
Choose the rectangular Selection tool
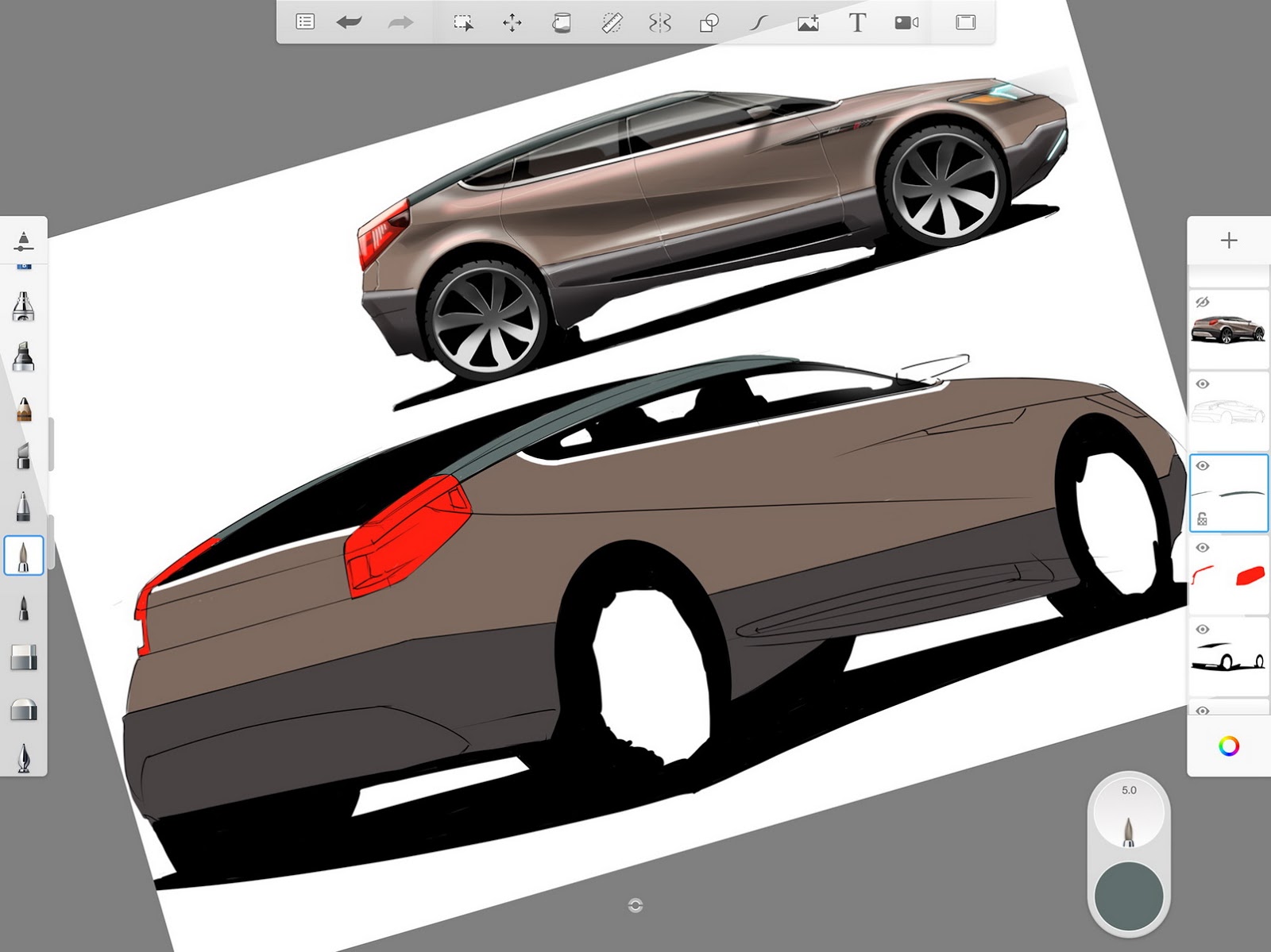tap(463, 22)
